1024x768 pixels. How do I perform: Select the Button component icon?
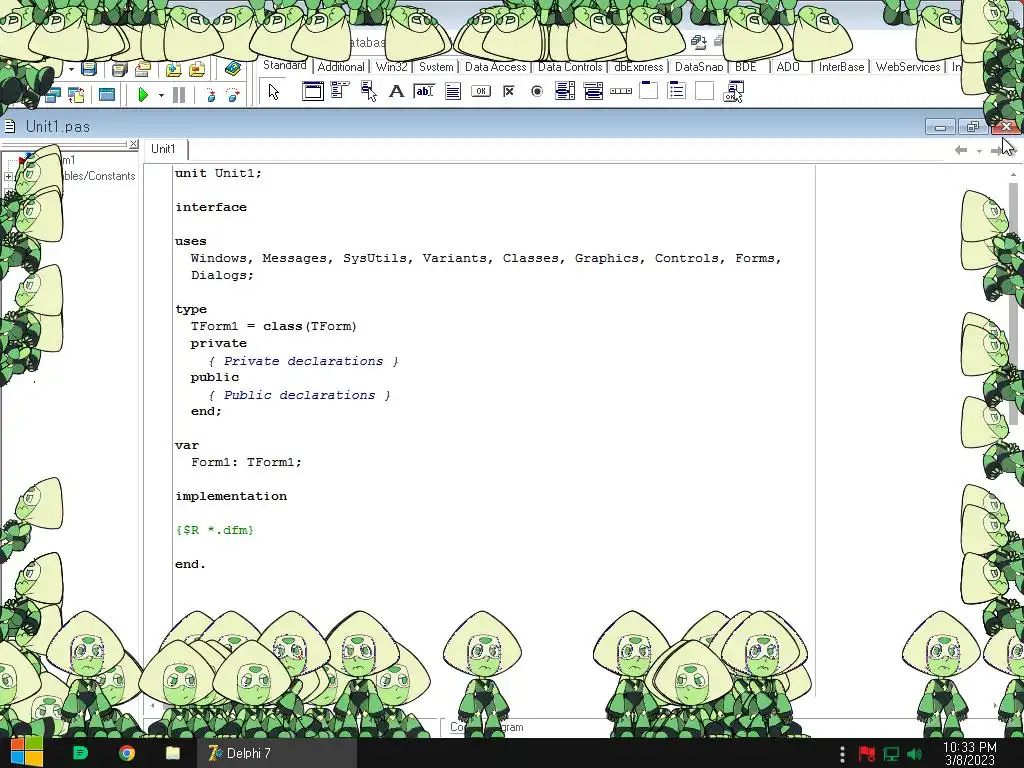click(481, 91)
